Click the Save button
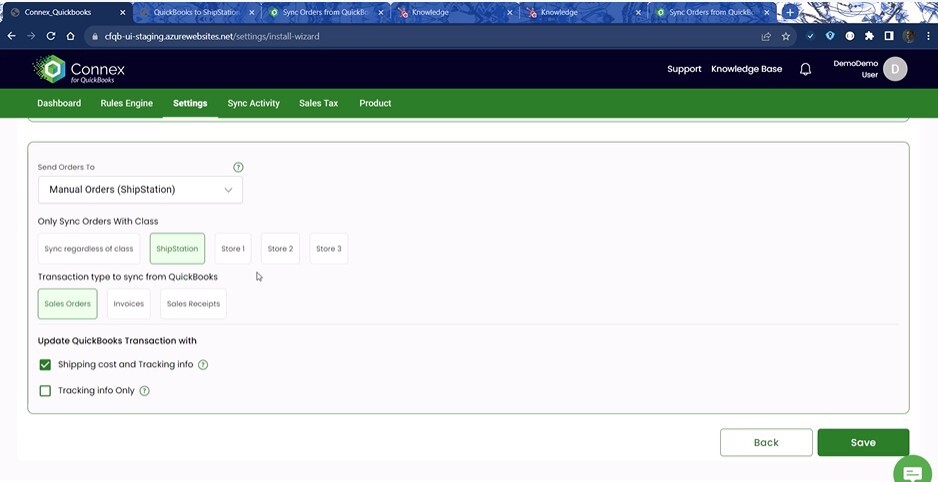938x482 pixels. point(863,443)
